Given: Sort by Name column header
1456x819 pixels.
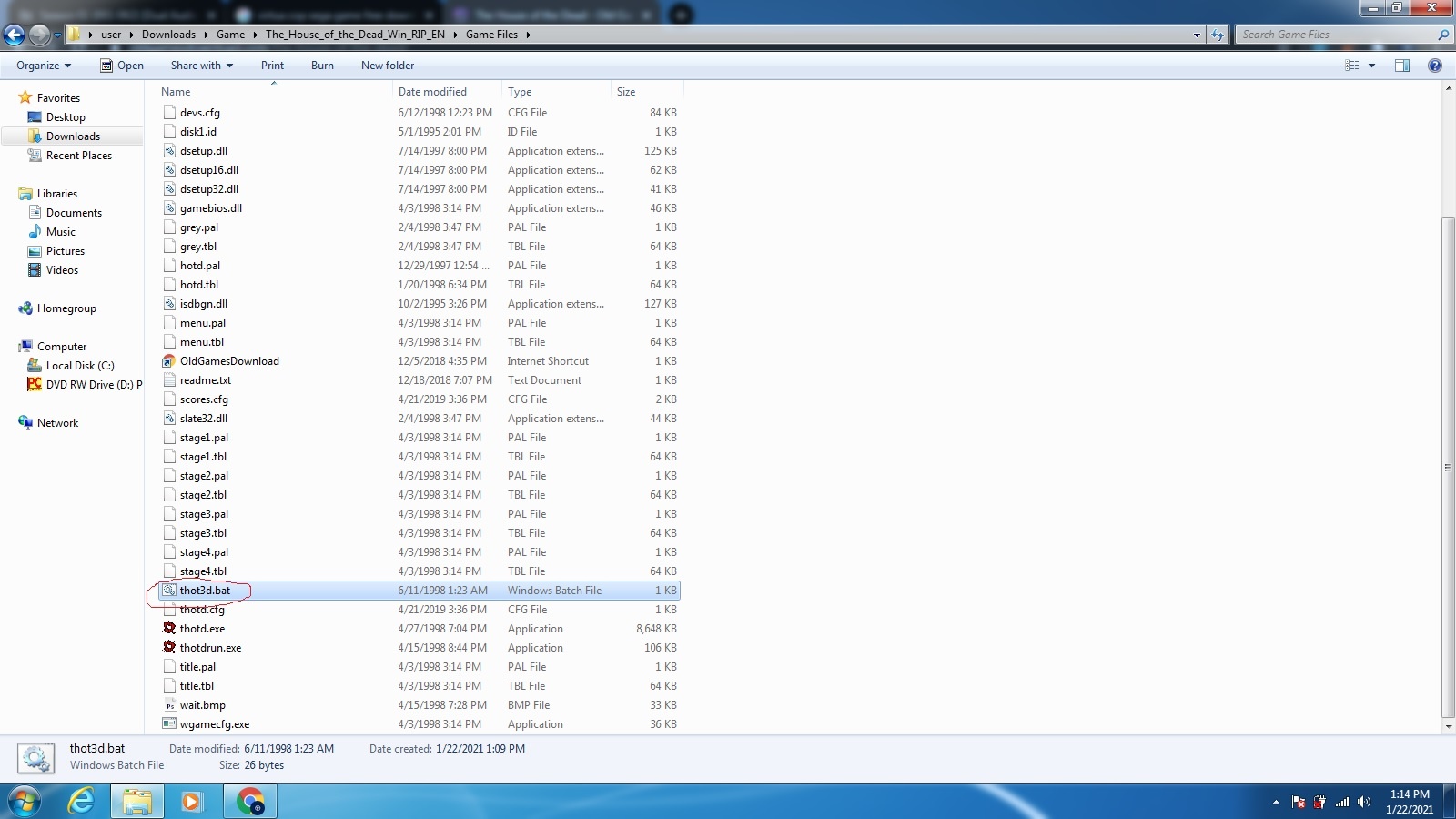Looking at the screenshot, I should click(273, 91).
